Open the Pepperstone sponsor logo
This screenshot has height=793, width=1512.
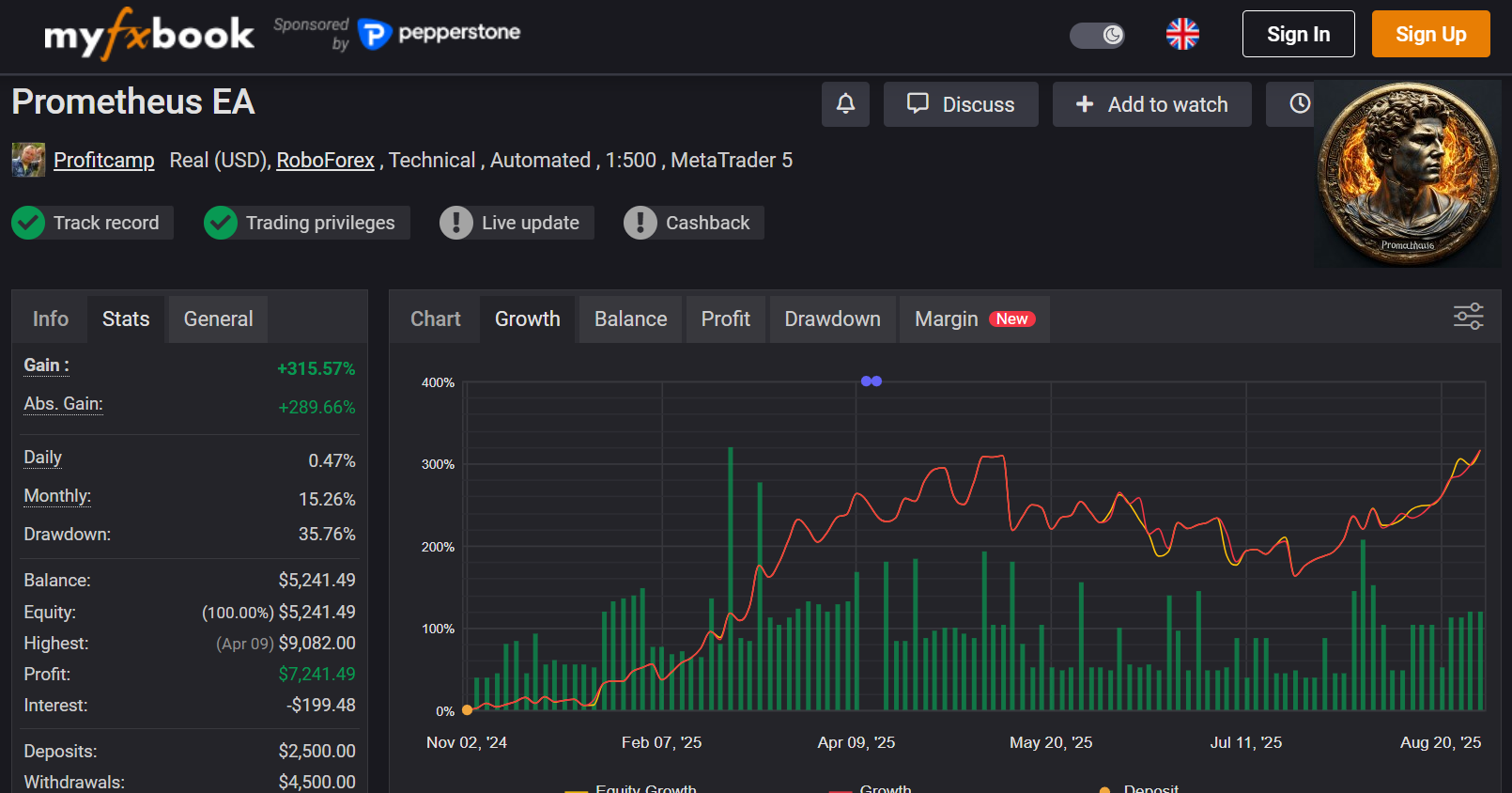pos(440,34)
